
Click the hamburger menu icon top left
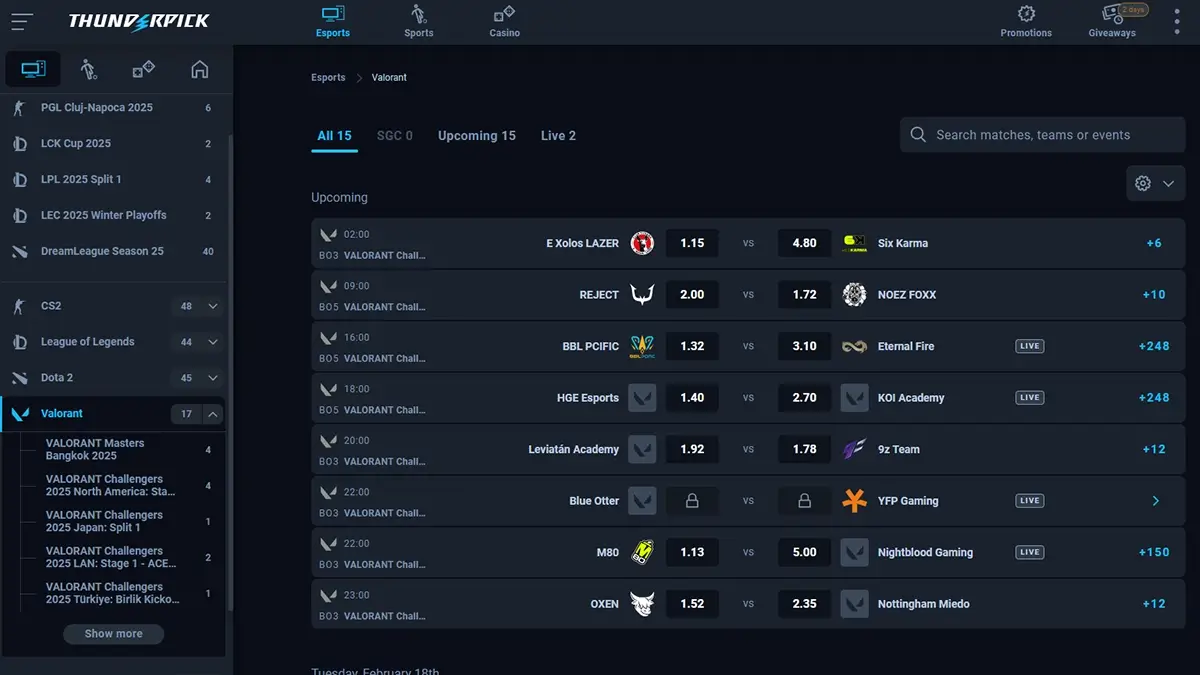(x=22, y=21)
